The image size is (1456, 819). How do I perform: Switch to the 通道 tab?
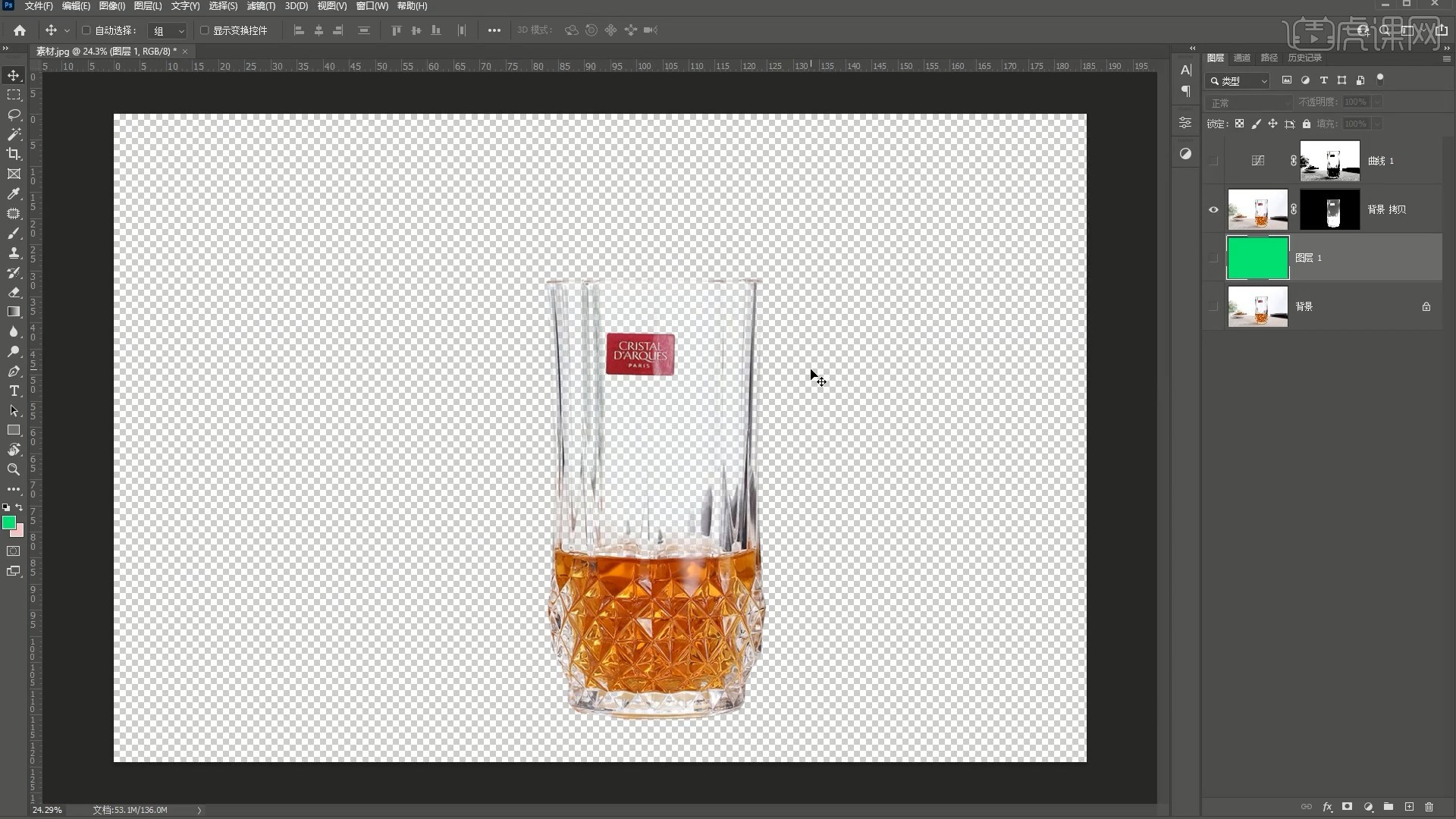coord(1241,58)
